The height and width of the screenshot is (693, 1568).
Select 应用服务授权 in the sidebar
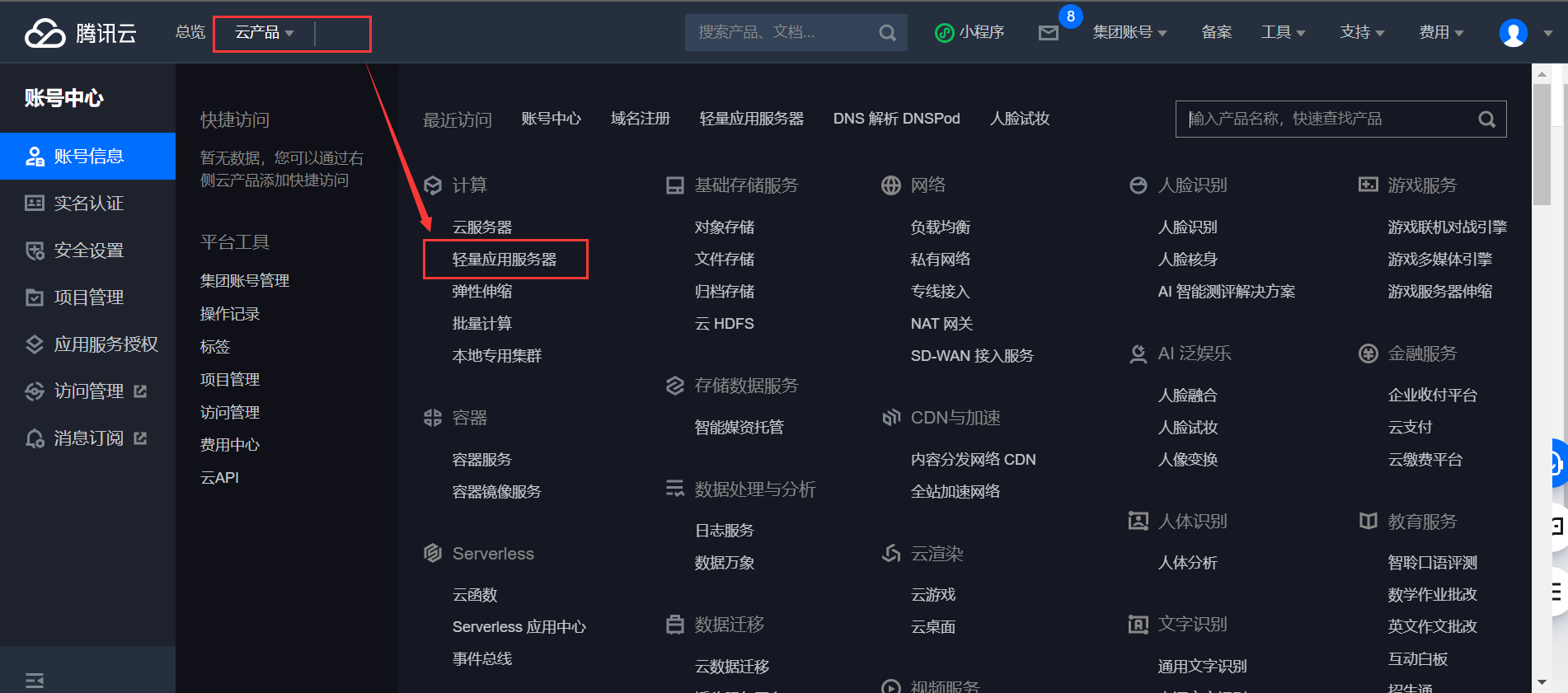tap(87, 344)
